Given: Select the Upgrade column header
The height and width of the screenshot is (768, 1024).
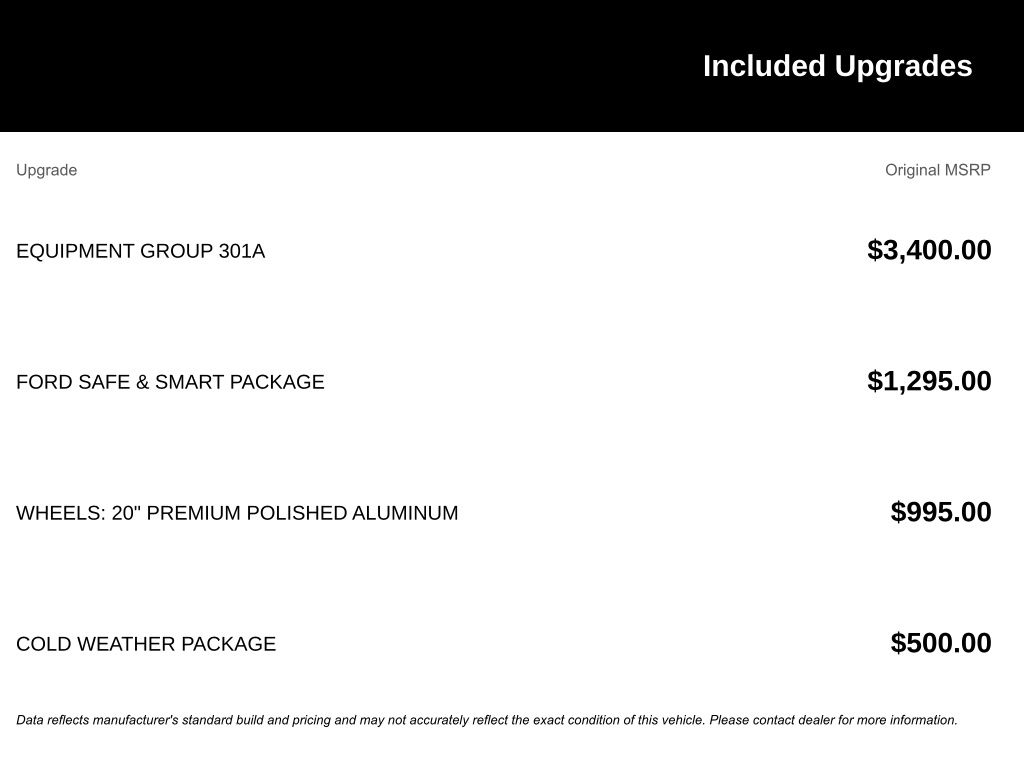Looking at the screenshot, I should (46, 170).
